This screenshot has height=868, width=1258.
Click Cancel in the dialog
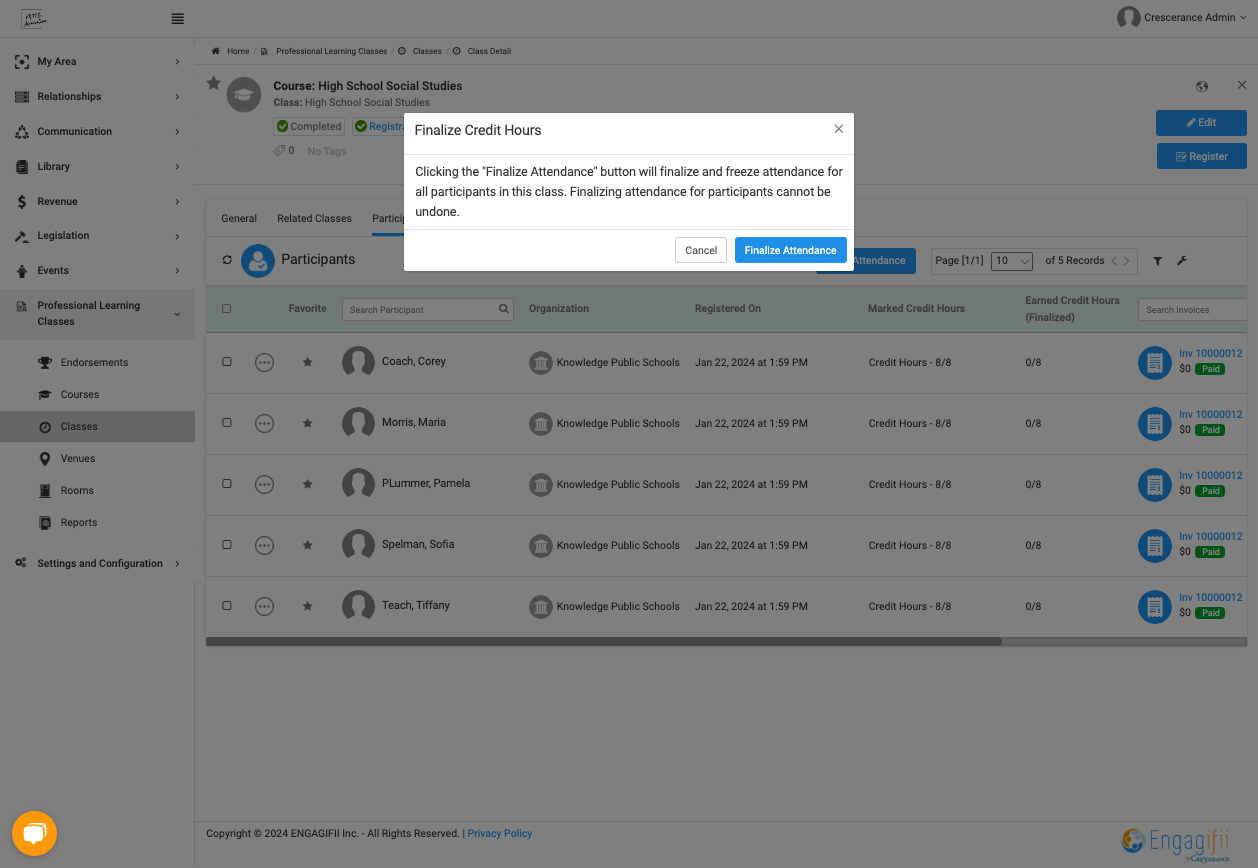(701, 250)
